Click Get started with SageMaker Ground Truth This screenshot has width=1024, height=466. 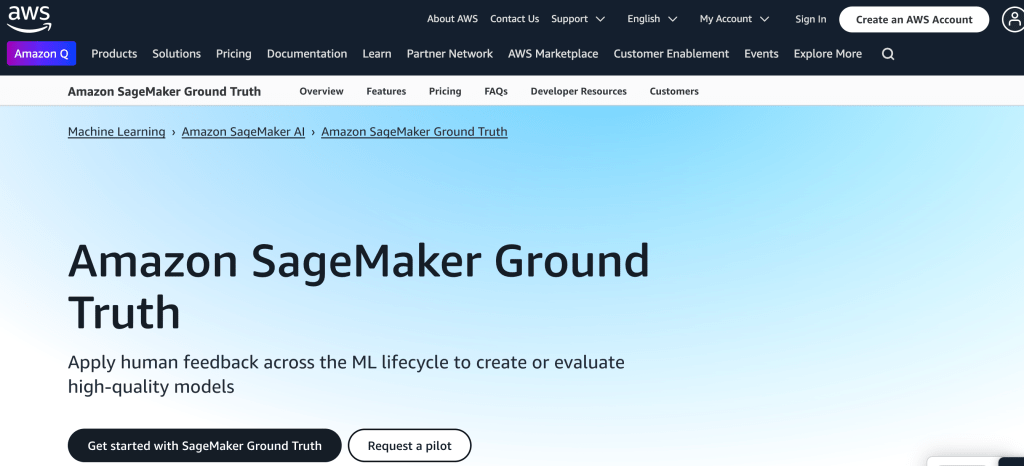204,446
